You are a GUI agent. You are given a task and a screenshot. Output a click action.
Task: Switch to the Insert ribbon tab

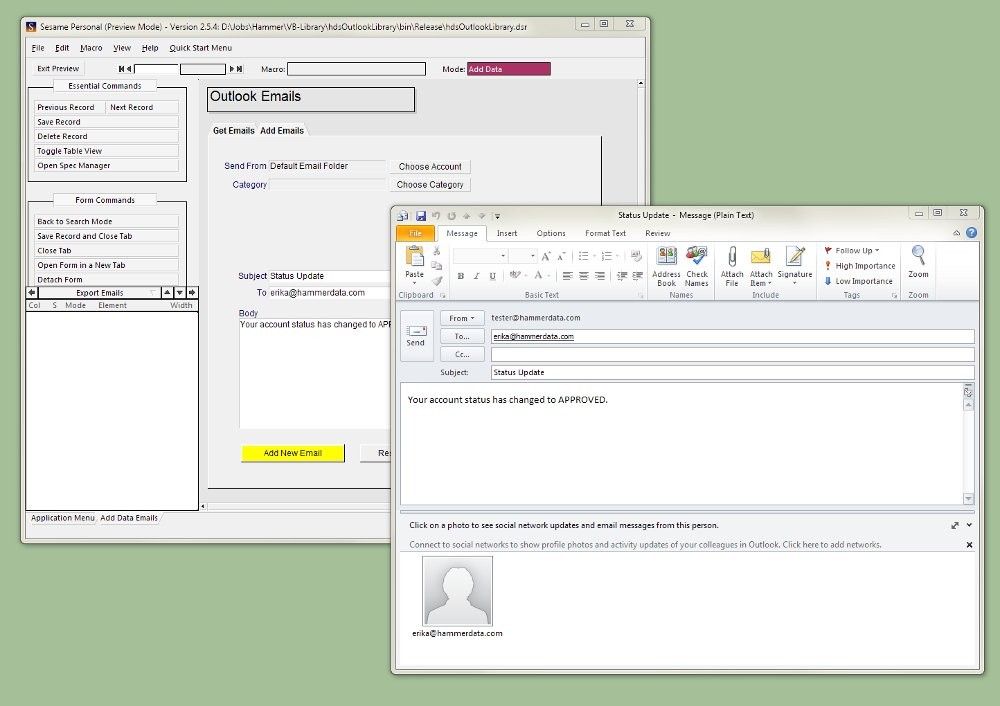tap(507, 233)
